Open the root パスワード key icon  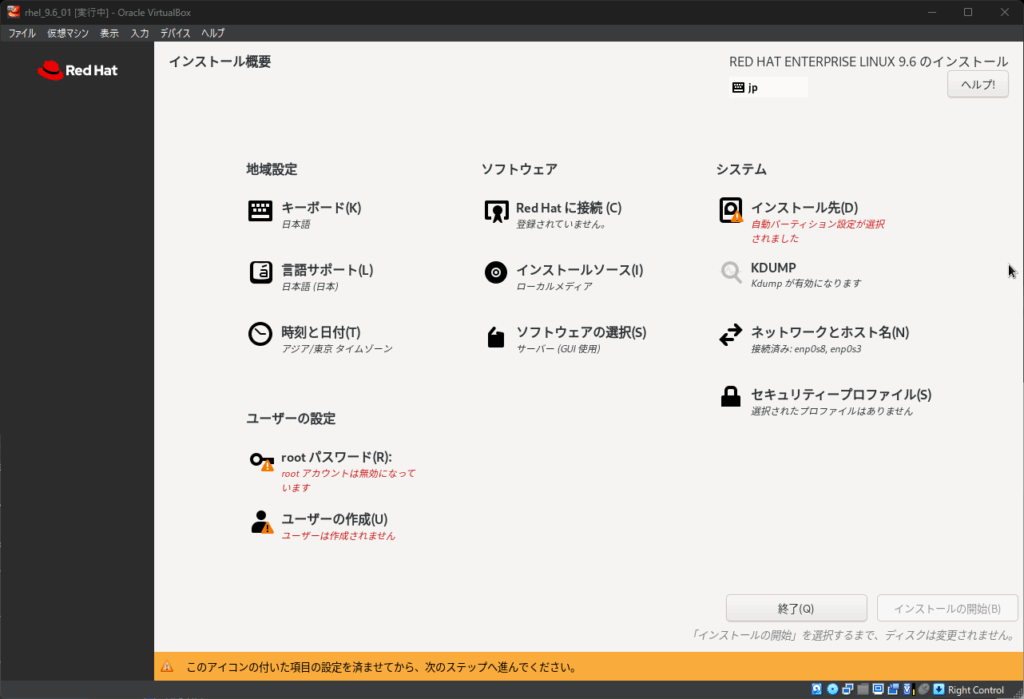pyautogui.click(x=262, y=461)
